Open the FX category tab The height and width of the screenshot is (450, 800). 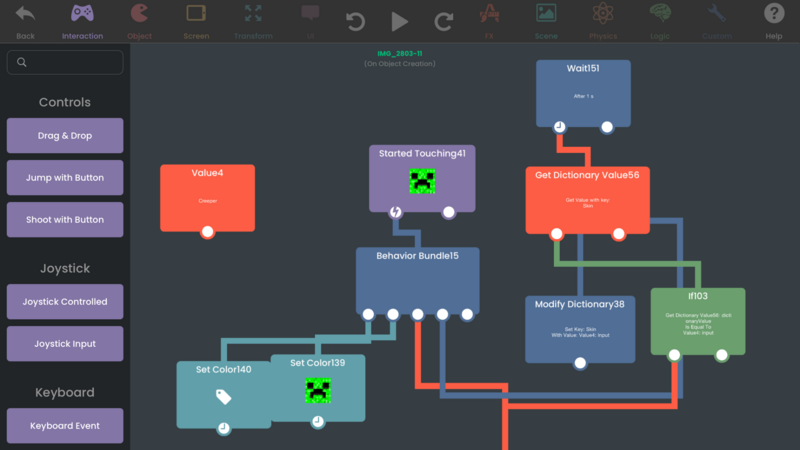click(x=489, y=21)
